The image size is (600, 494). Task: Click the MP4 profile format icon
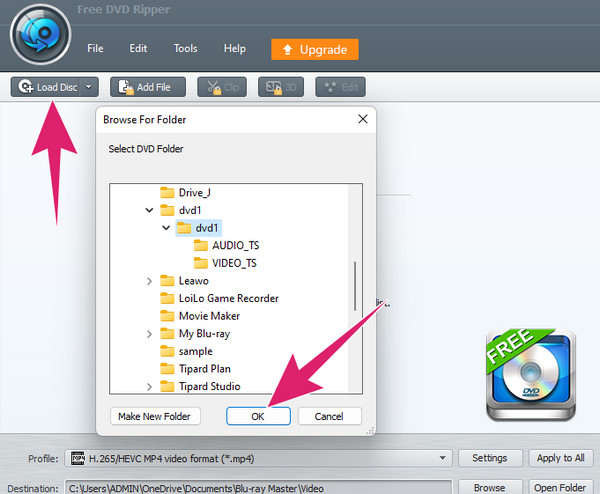[x=78, y=458]
